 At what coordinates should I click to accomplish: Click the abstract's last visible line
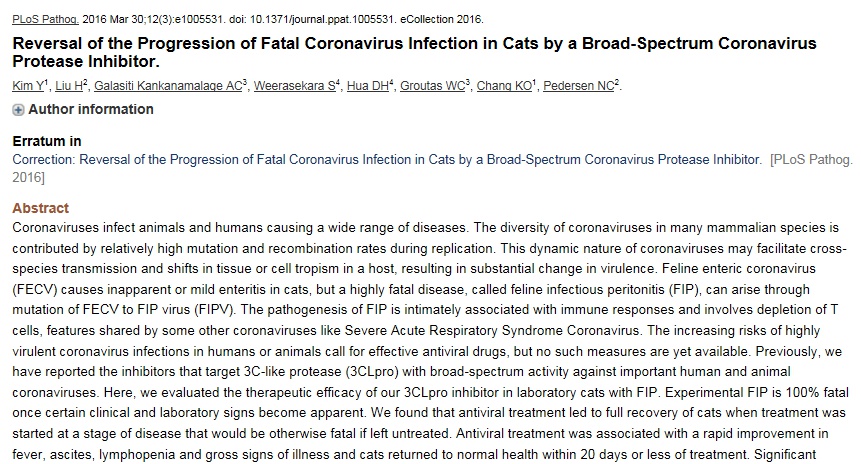click(x=414, y=455)
